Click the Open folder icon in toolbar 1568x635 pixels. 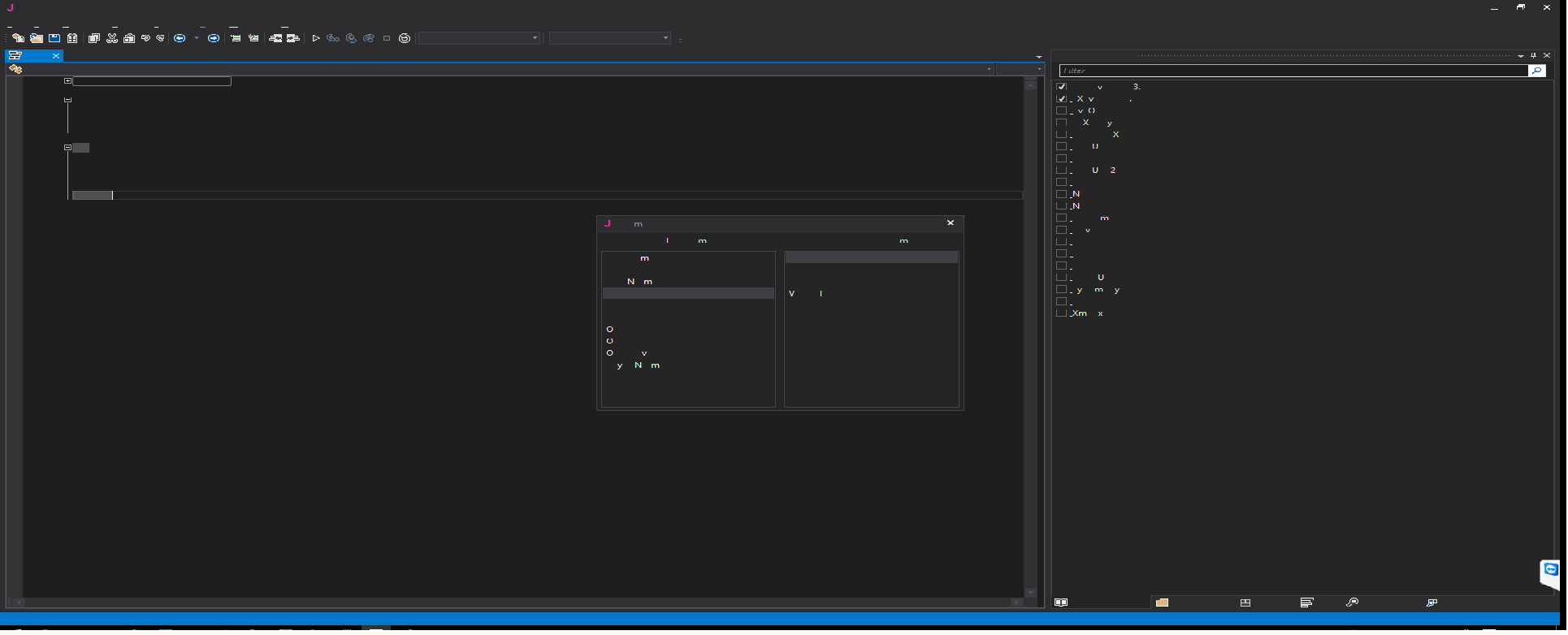(37, 38)
